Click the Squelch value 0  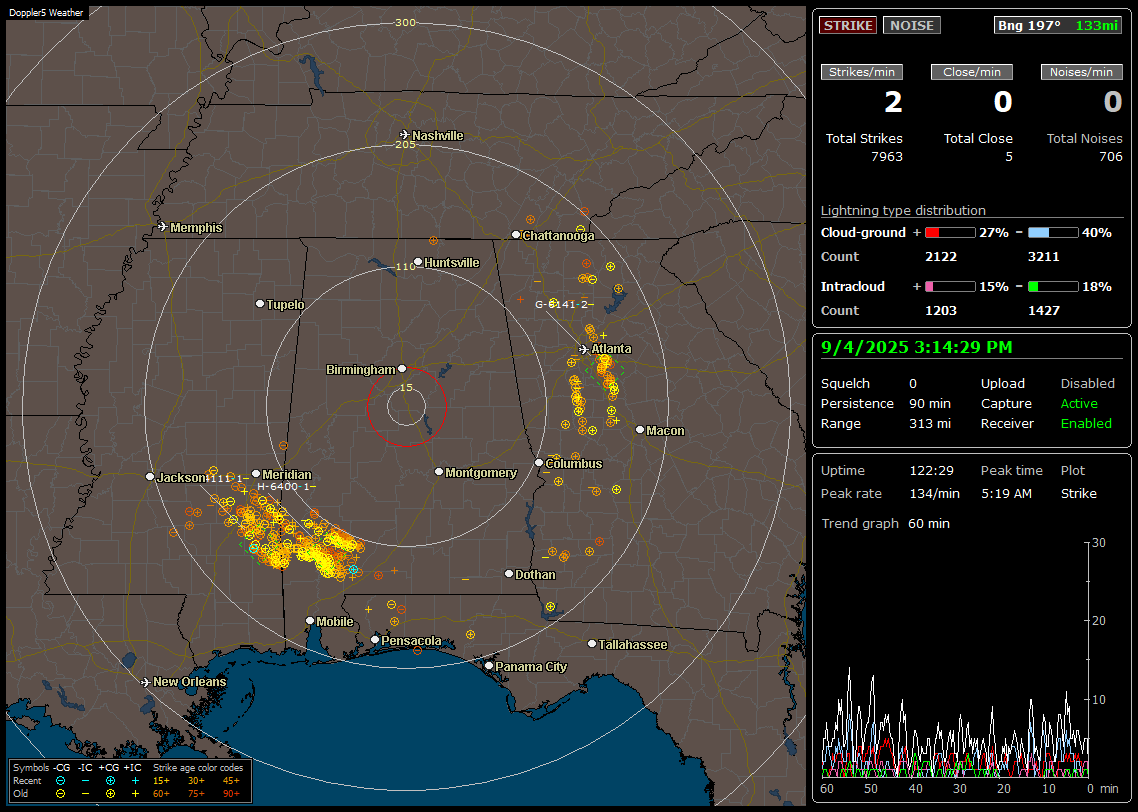(913, 383)
